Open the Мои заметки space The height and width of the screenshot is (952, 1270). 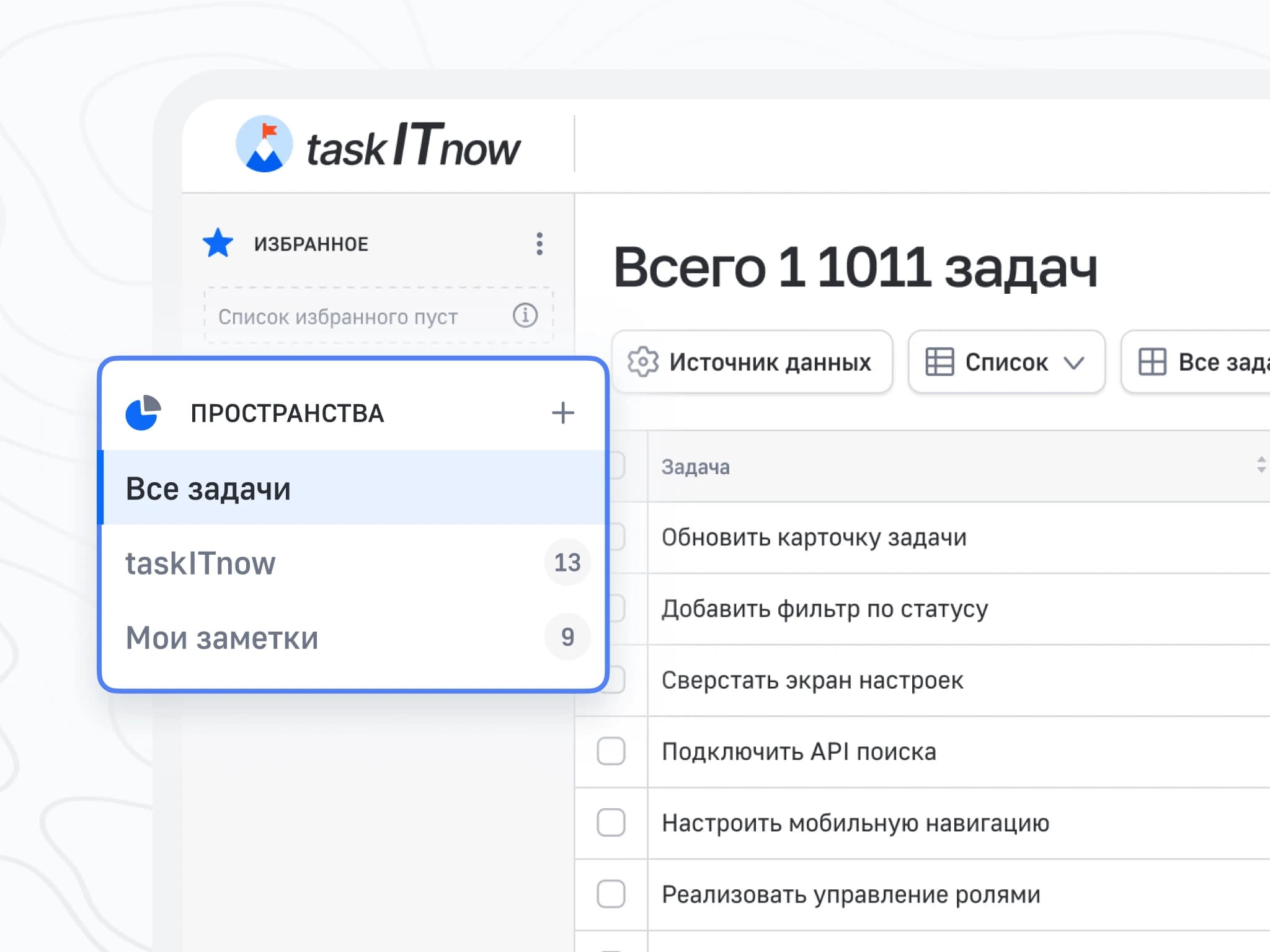tap(352, 637)
